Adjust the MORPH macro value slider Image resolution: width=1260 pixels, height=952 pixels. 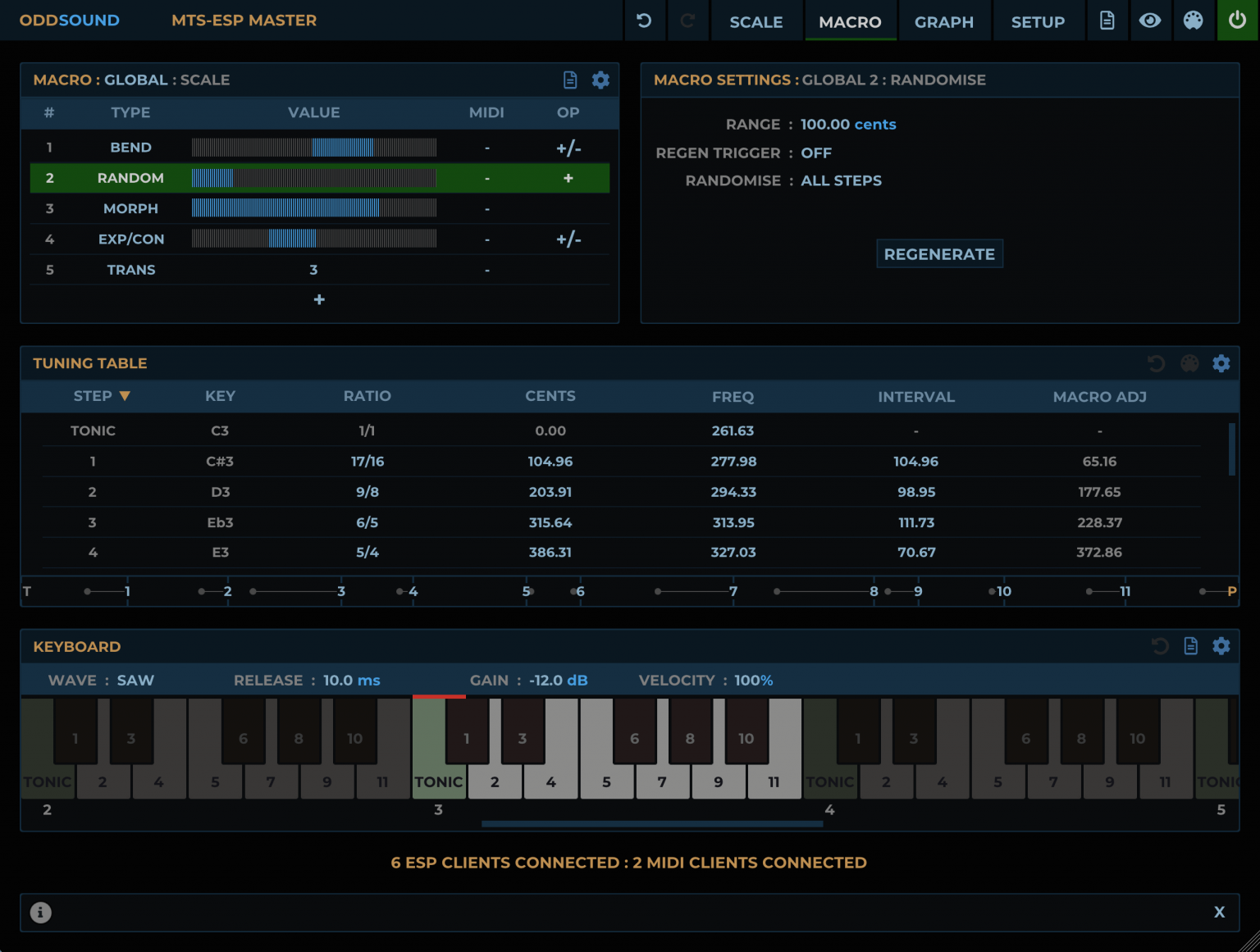pyautogui.click(x=314, y=208)
